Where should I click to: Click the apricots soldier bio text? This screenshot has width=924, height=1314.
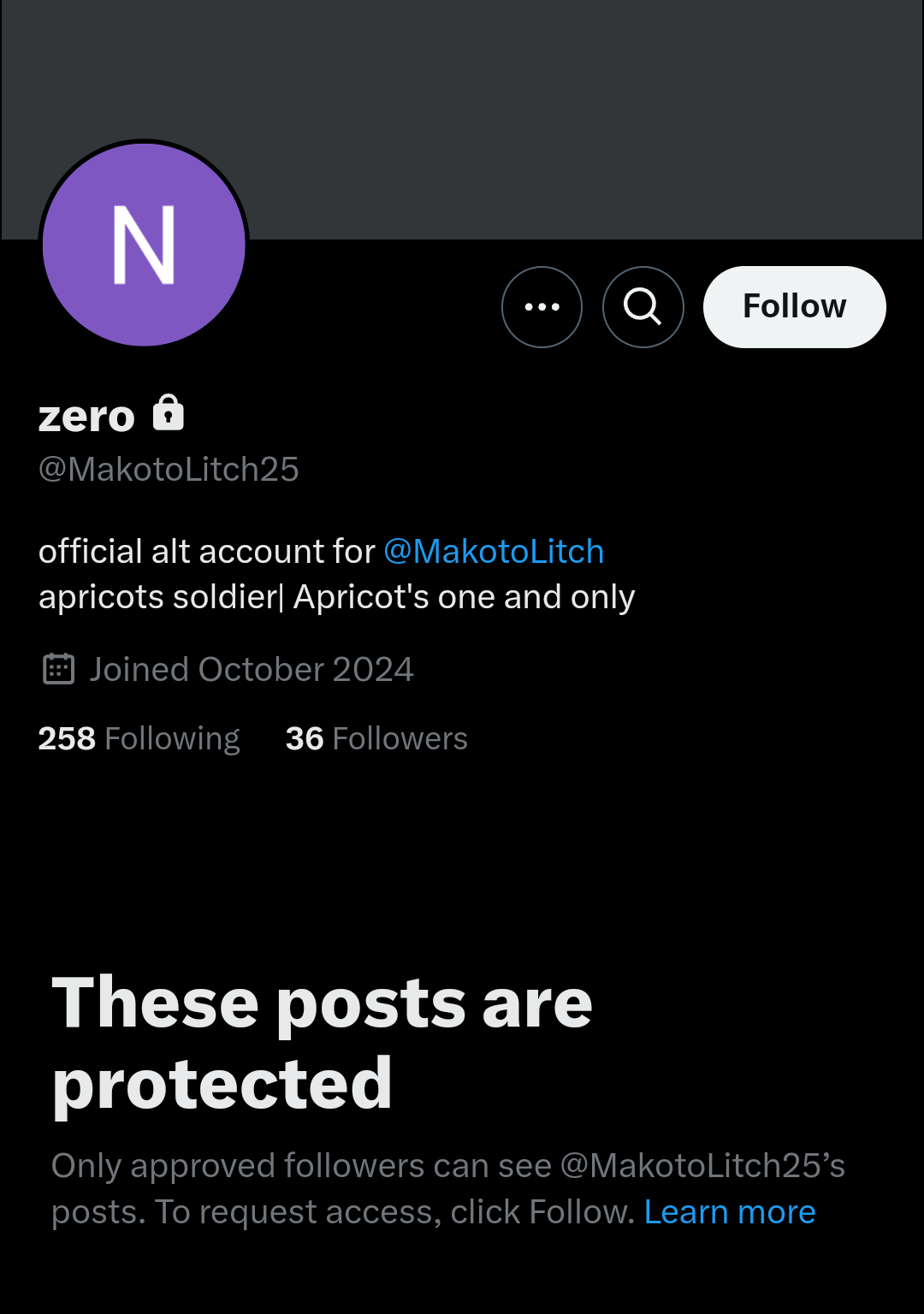[158, 597]
